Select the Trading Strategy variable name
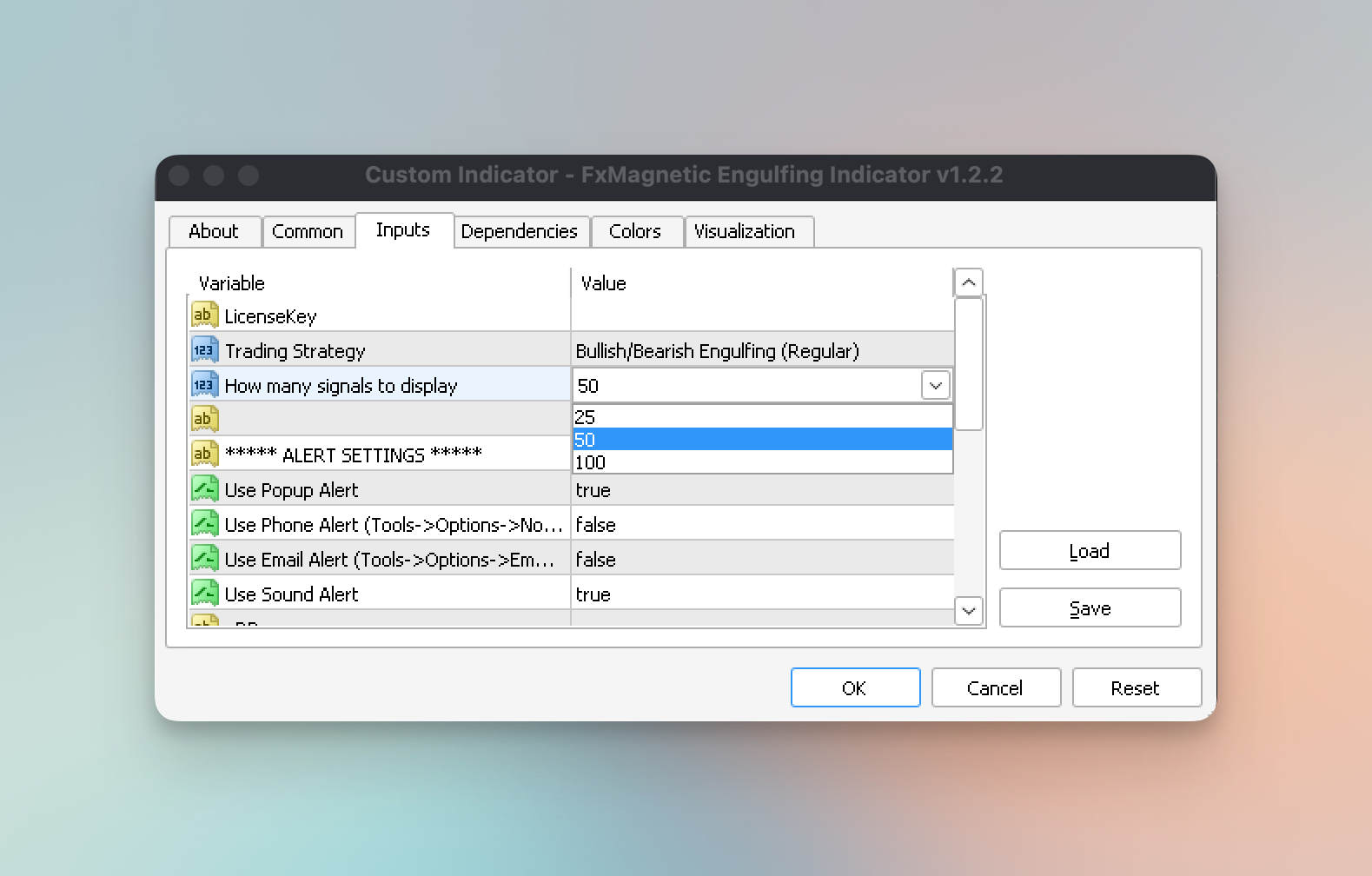Viewport: 1372px width, 876px height. (x=295, y=351)
